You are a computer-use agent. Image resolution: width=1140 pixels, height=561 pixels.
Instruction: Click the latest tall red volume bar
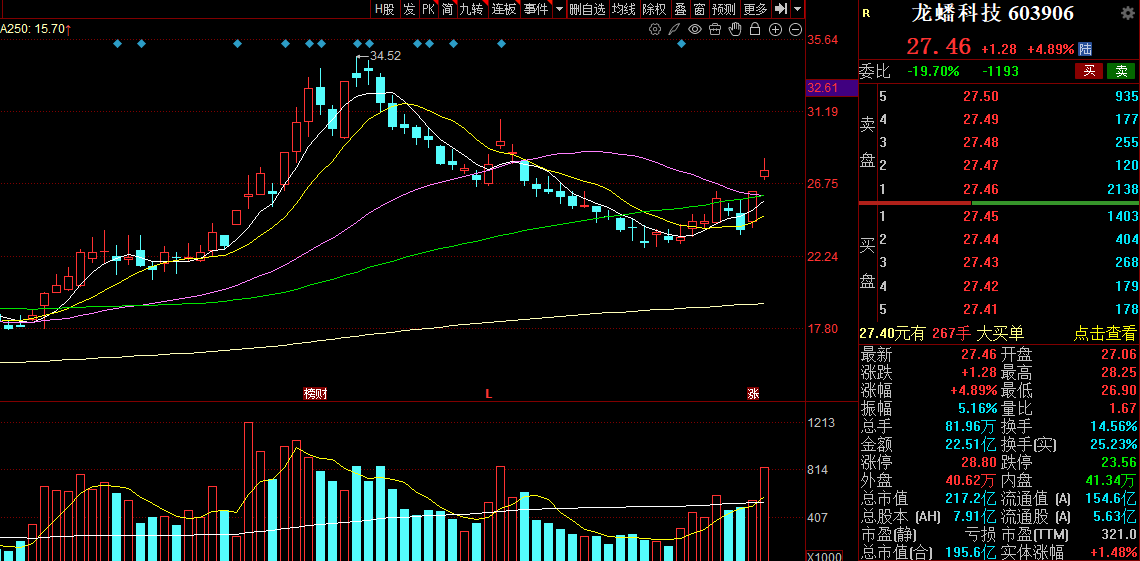tap(765, 514)
